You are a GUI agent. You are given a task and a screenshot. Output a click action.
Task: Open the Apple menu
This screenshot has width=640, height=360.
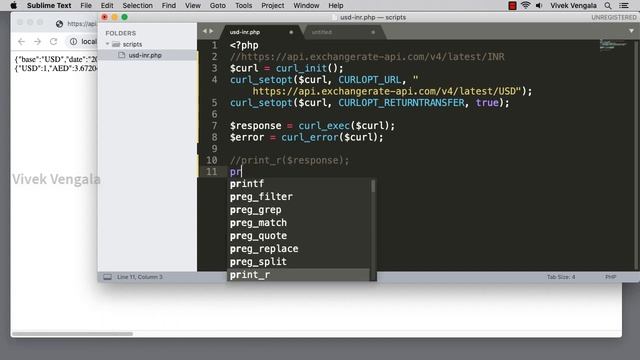click(x=13, y=5)
